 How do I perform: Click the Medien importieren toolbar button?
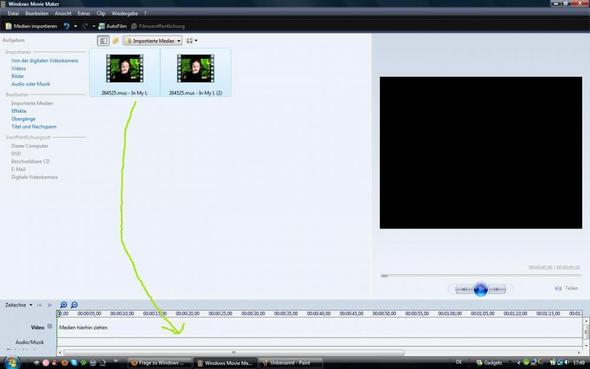[31, 26]
